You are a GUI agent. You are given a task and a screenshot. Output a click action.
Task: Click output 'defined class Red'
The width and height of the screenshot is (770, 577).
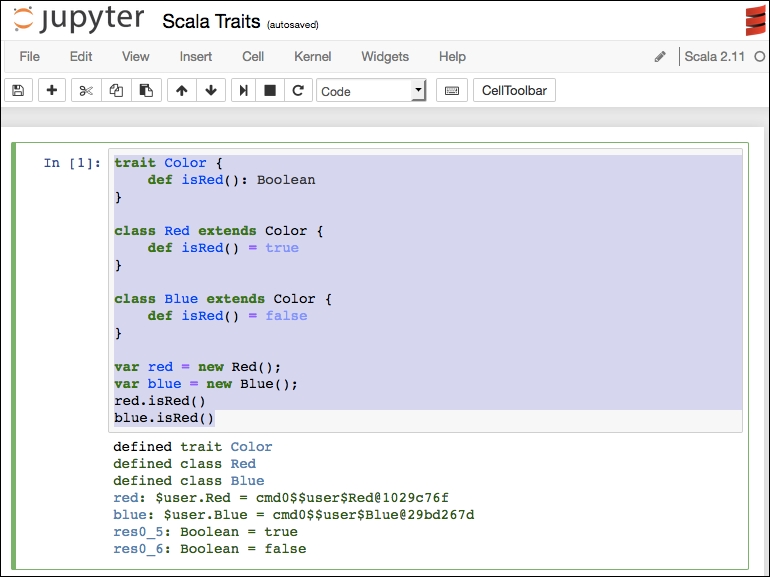point(184,464)
